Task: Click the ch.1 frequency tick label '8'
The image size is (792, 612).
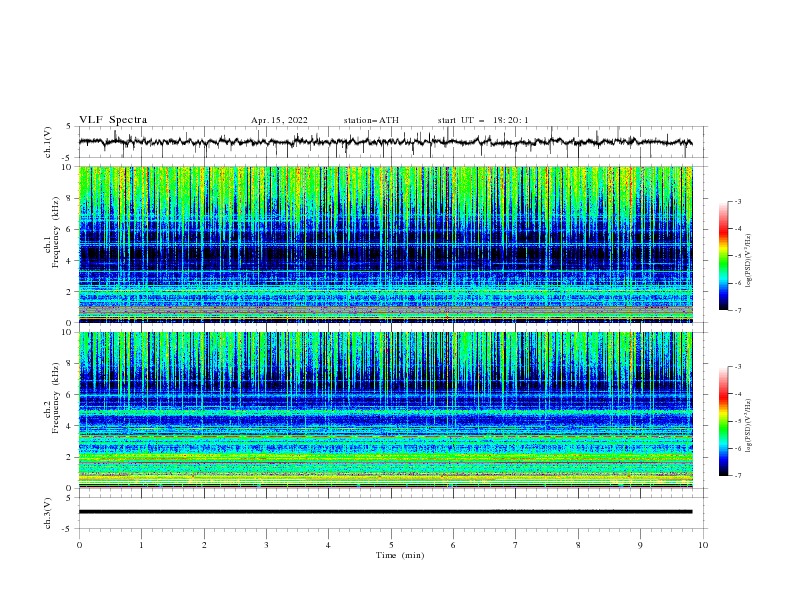Action: coord(69,198)
